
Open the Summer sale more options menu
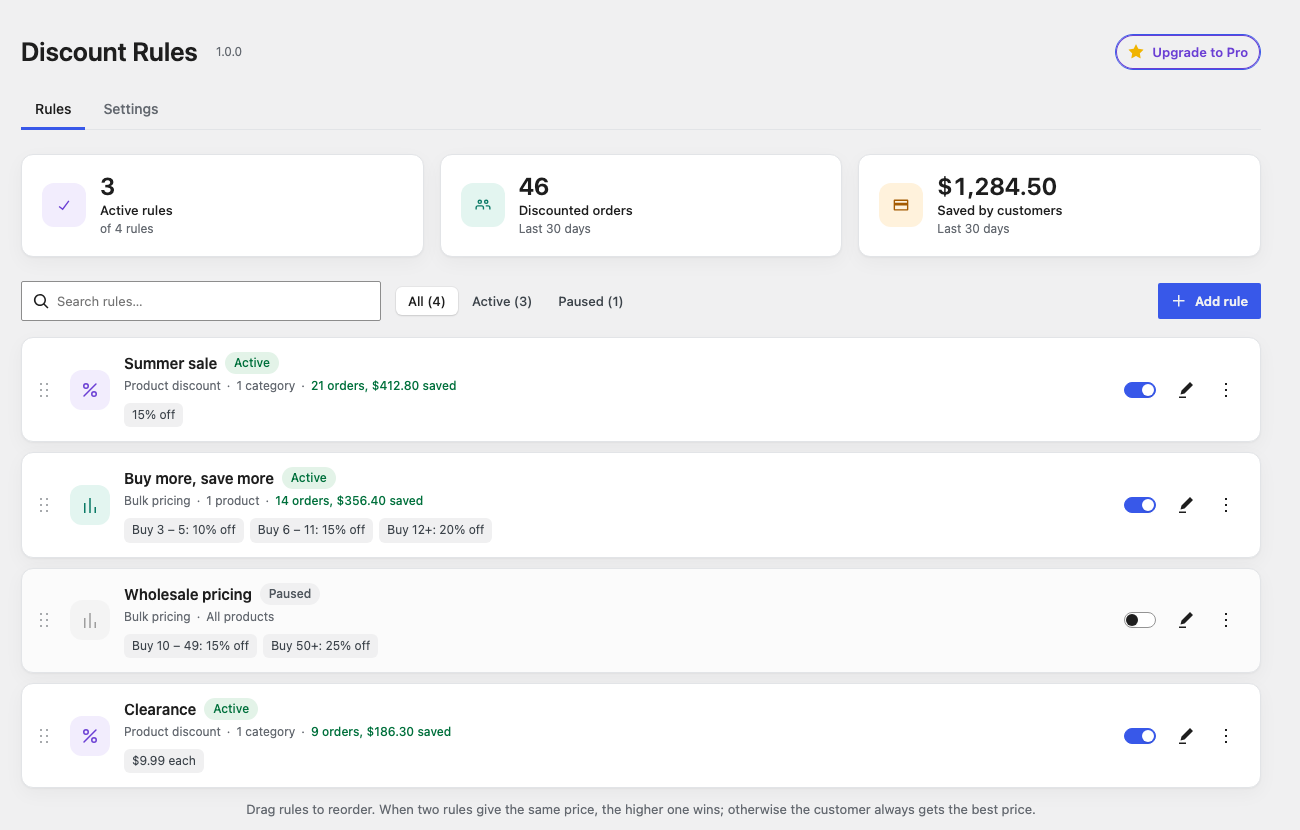pyautogui.click(x=1226, y=390)
